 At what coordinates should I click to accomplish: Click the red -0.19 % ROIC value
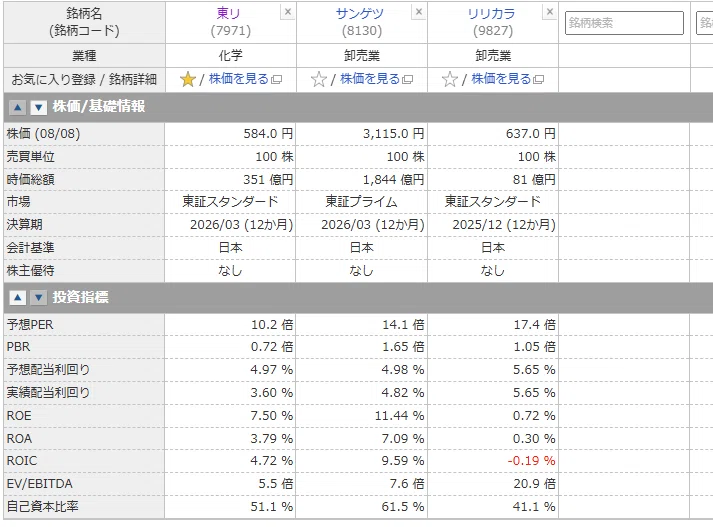(x=531, y=461)
